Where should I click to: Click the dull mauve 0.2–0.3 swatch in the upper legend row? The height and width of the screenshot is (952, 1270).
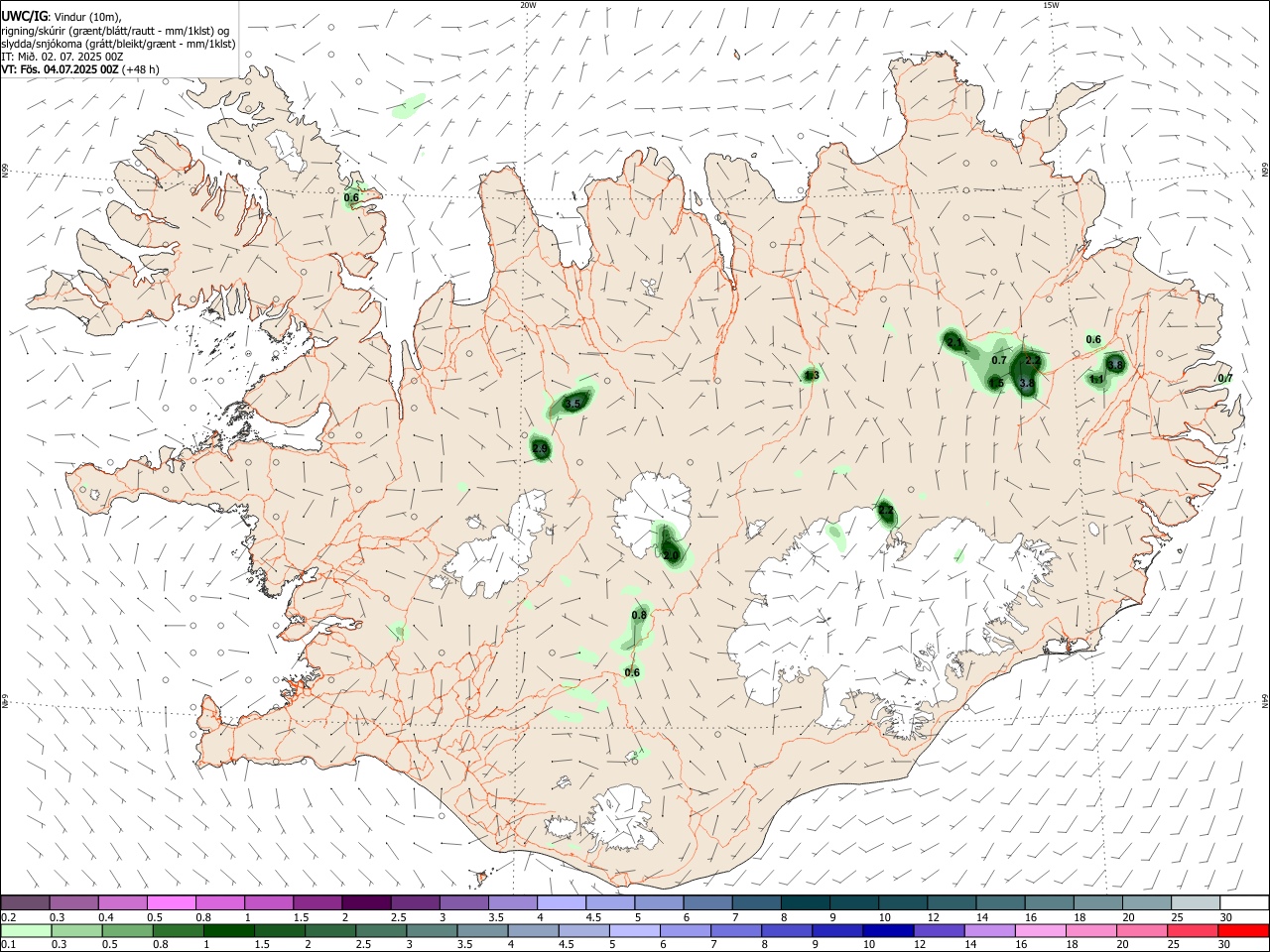[26, 902]
